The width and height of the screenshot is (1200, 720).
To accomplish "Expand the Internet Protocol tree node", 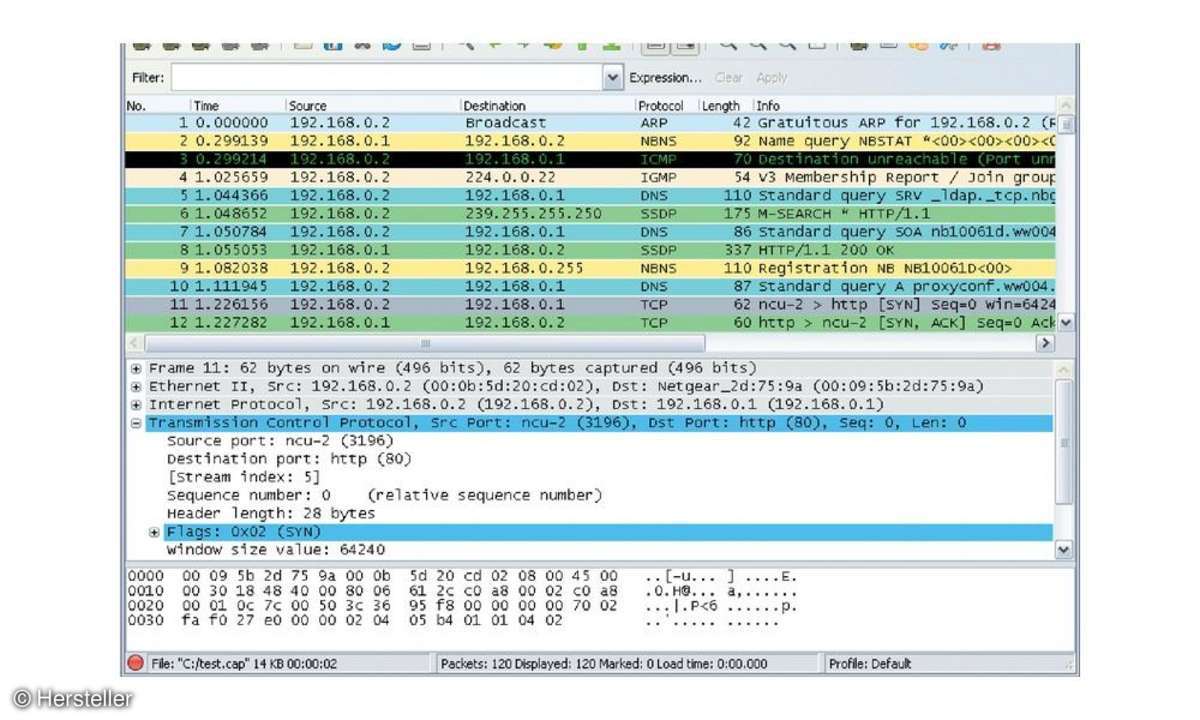I will (136, 404).
